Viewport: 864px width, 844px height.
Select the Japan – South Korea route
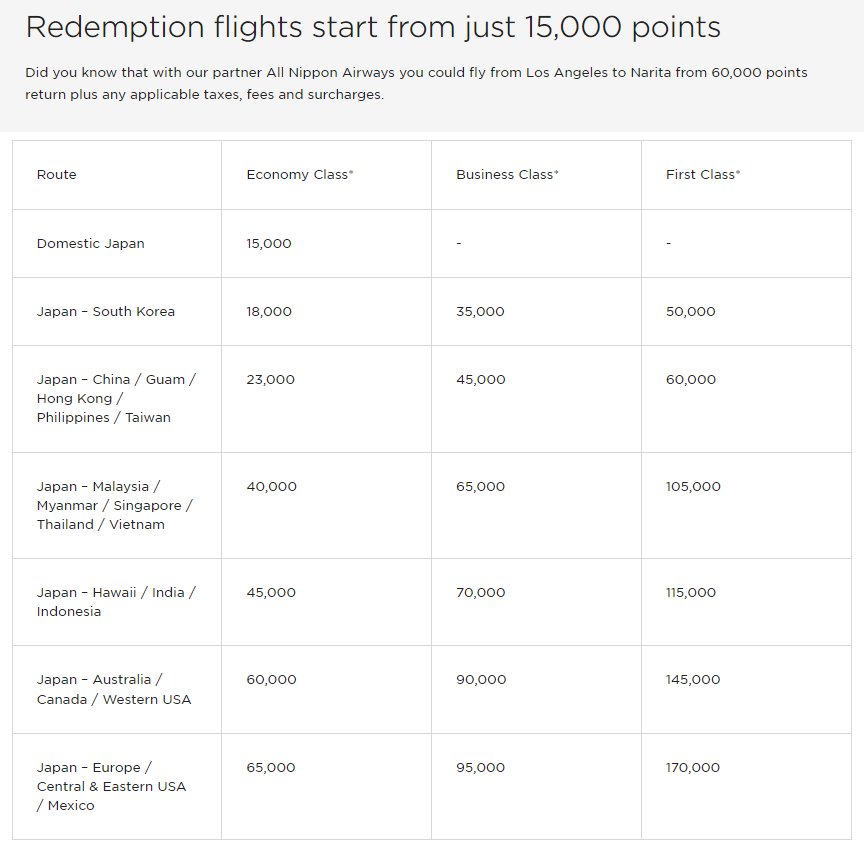105,312
